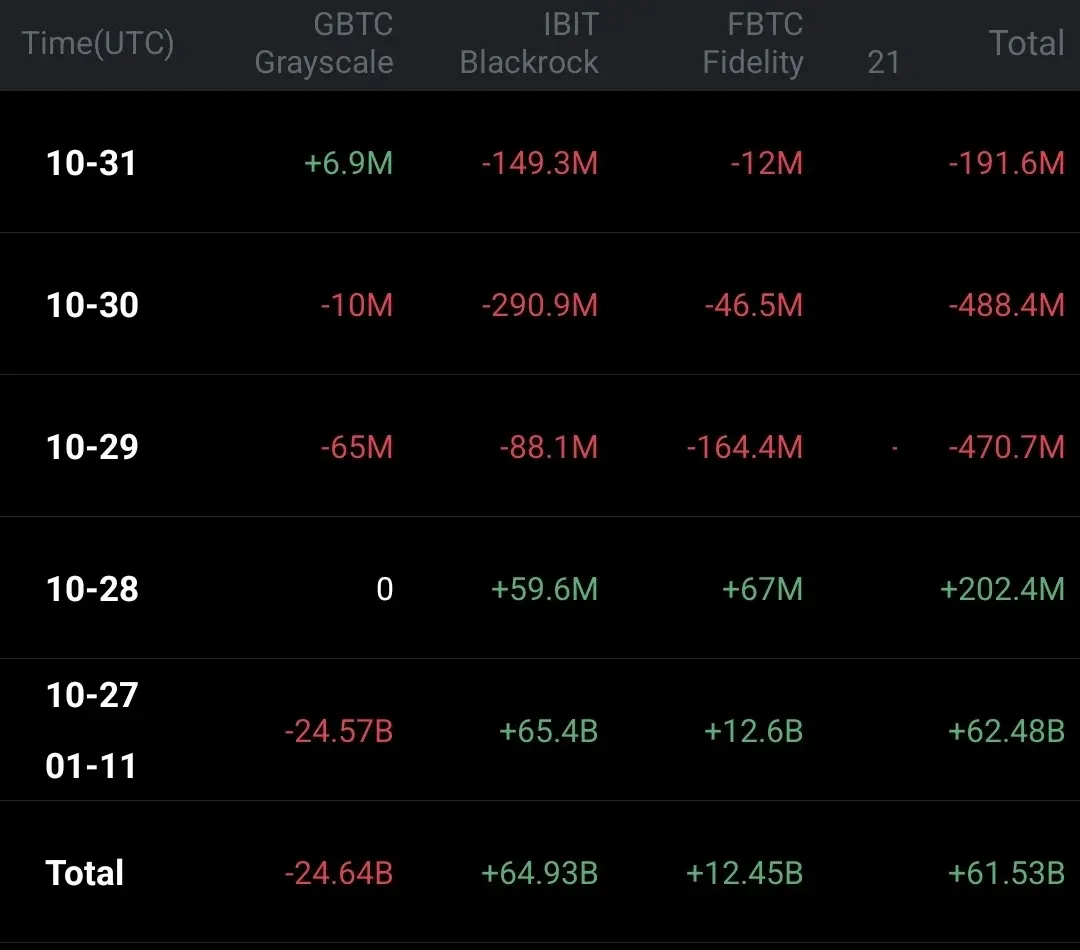Select the 10-30 date row label
The width and height of the screenshot is (1080, 950).
[x=92, y=305]
